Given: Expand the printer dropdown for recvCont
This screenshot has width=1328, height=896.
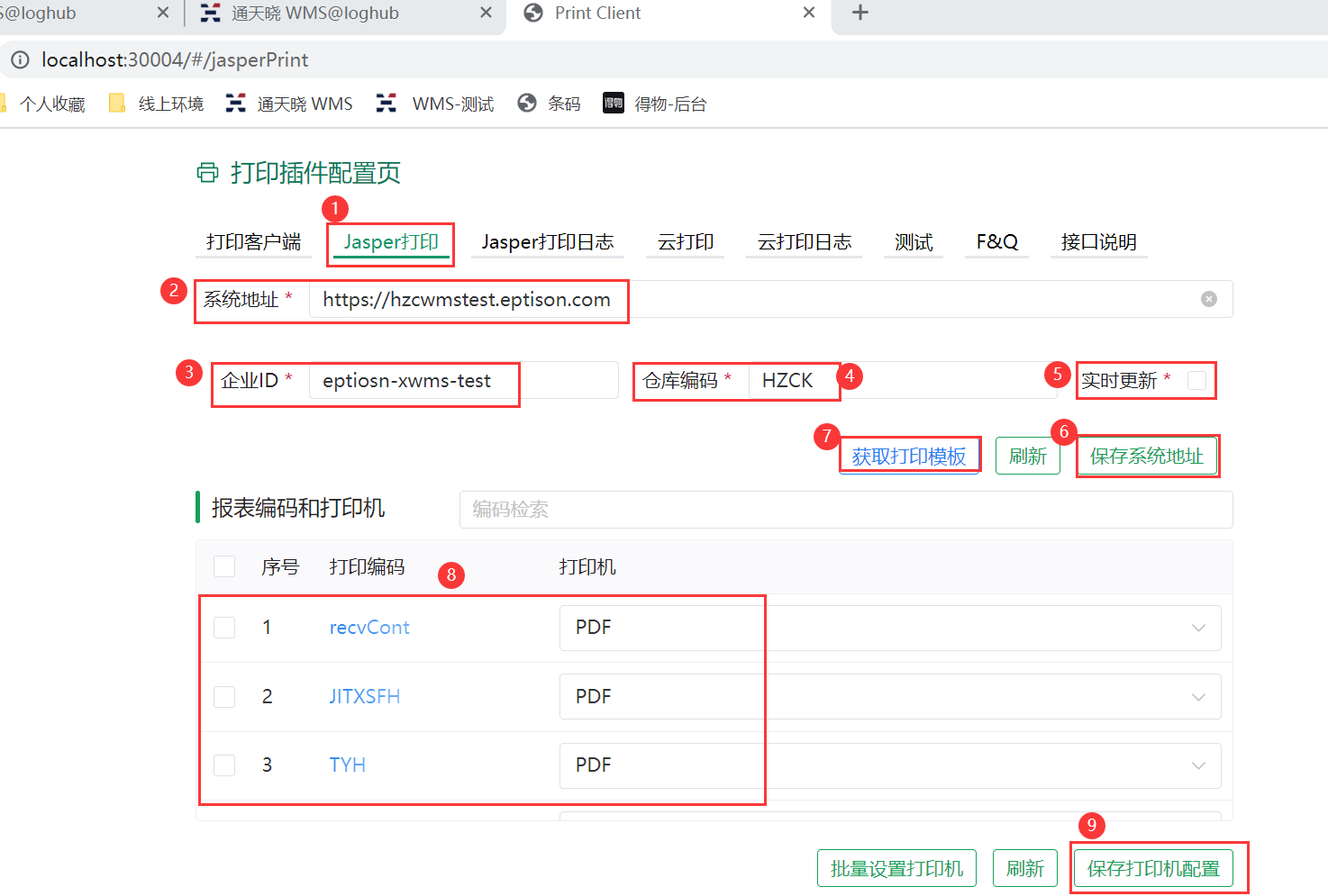Looking at the screenshot, I should point(1197,628).
